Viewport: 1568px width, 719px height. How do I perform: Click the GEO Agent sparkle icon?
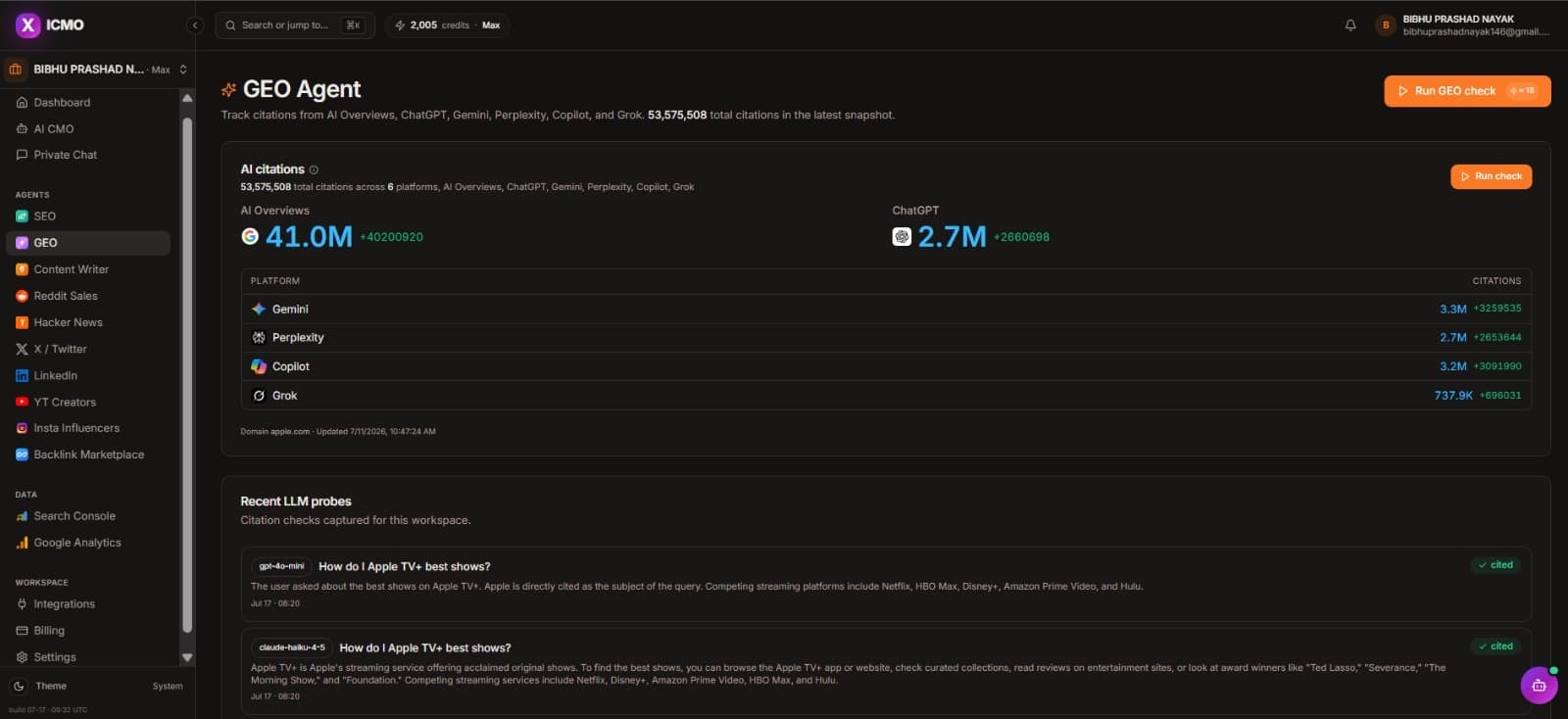click(229, 90)
